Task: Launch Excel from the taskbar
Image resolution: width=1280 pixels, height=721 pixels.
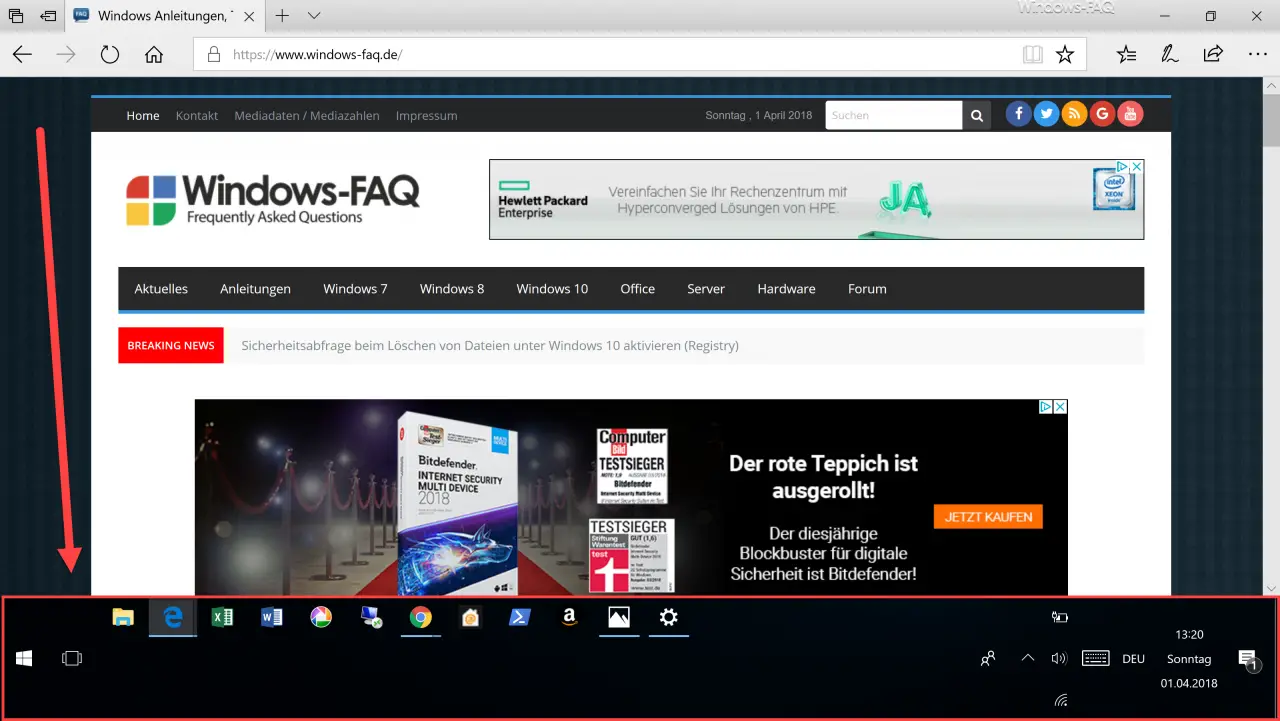Action: 222,617
